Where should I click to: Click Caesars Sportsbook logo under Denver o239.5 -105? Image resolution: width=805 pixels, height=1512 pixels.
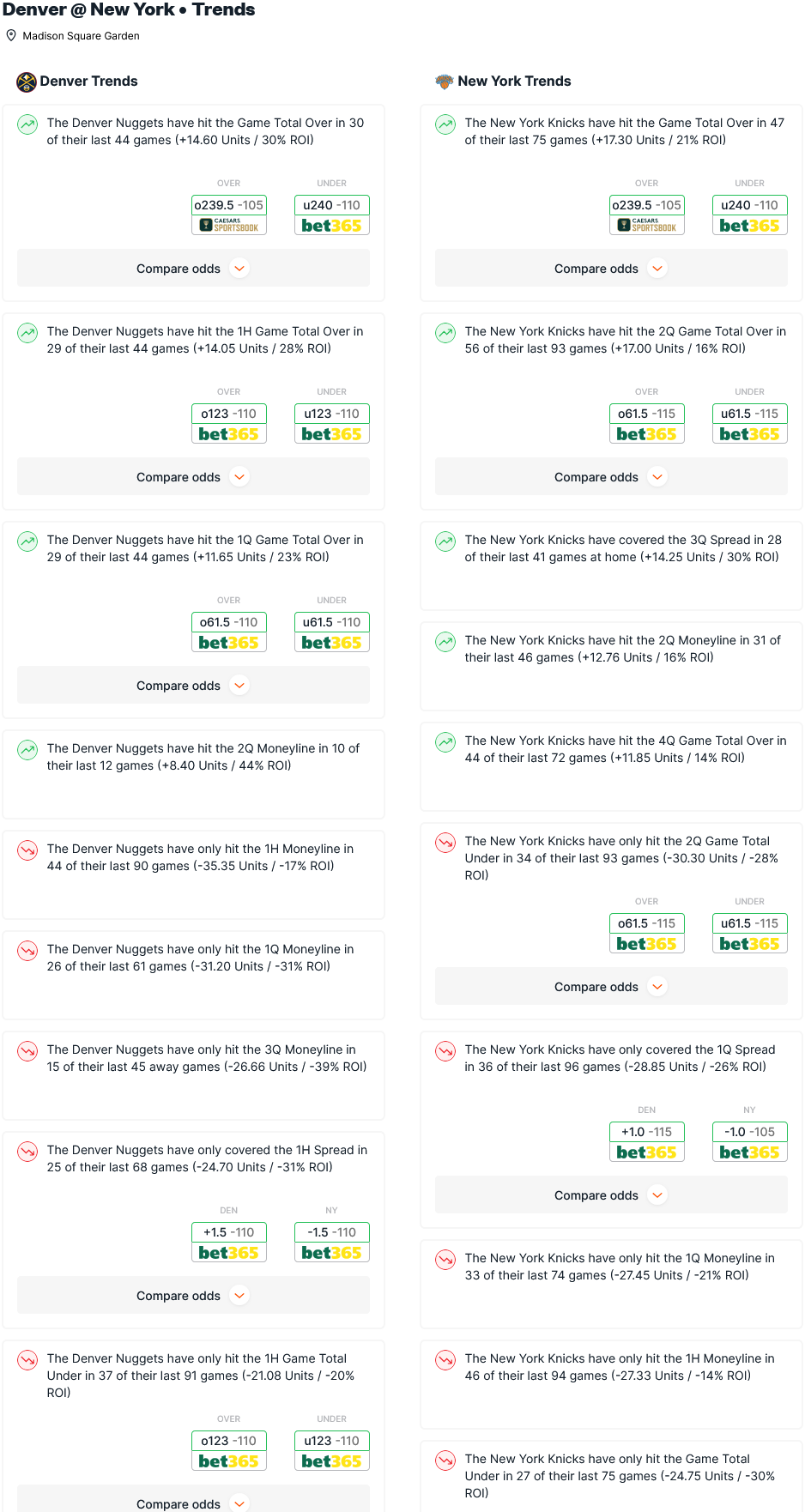229,226
